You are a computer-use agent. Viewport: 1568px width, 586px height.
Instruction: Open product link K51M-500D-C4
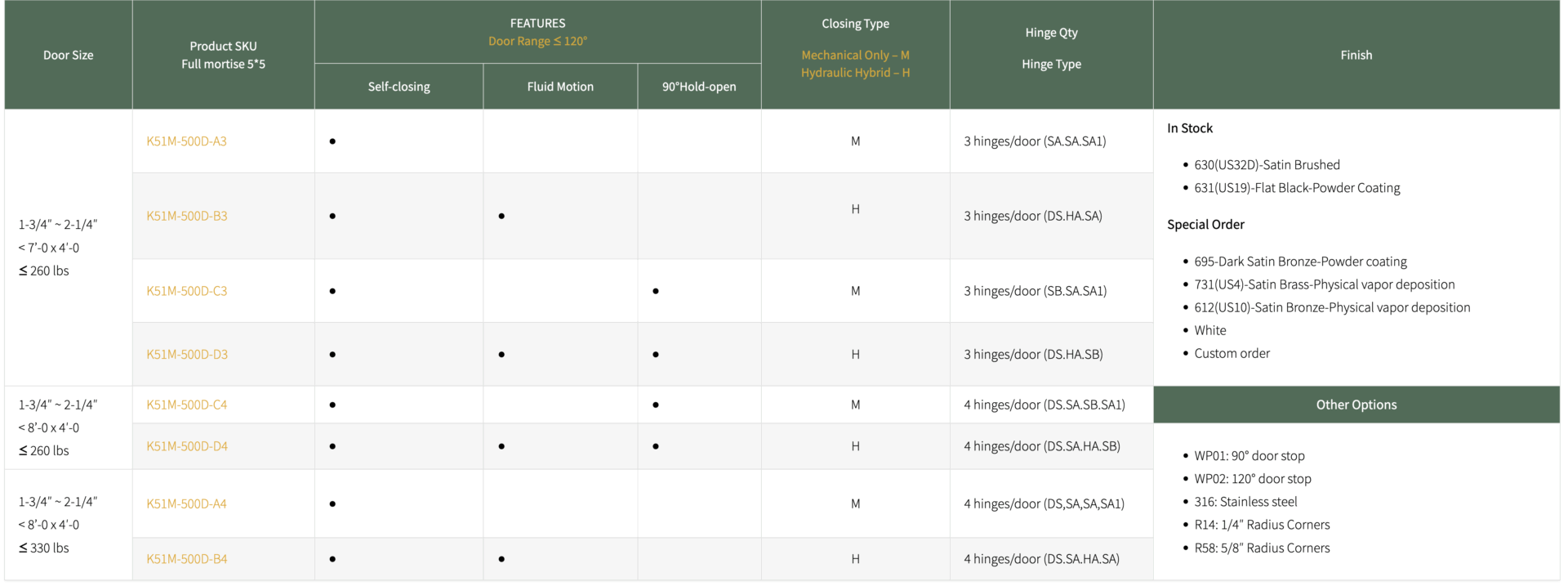point(187,405)
